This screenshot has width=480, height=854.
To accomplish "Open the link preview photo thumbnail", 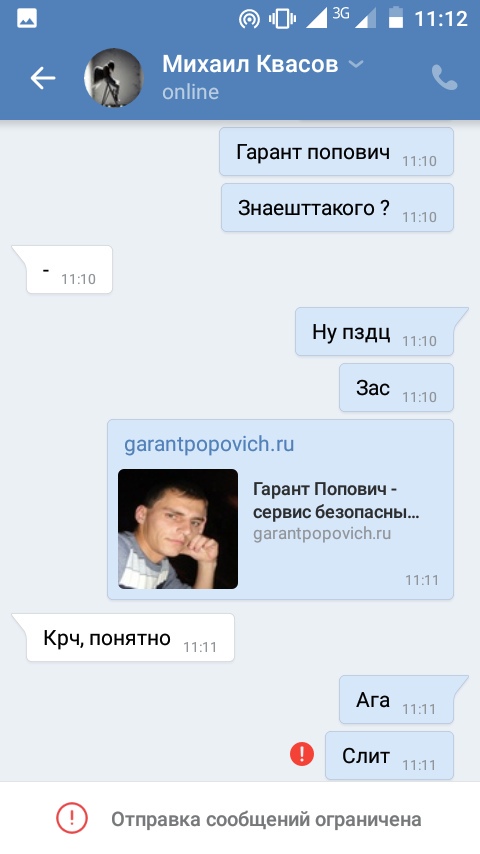I will pyautogui.click(x=178, y=529).
